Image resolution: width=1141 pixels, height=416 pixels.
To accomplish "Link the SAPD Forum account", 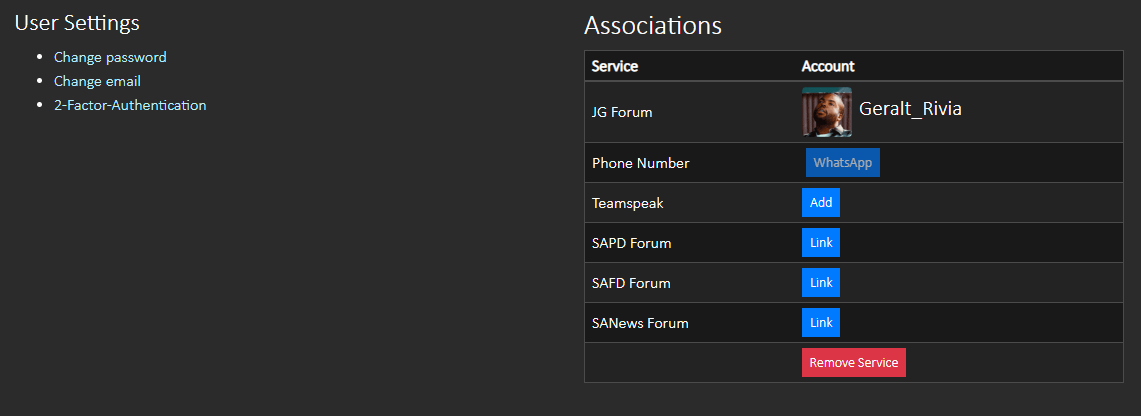I will click(x=821, y=243).
